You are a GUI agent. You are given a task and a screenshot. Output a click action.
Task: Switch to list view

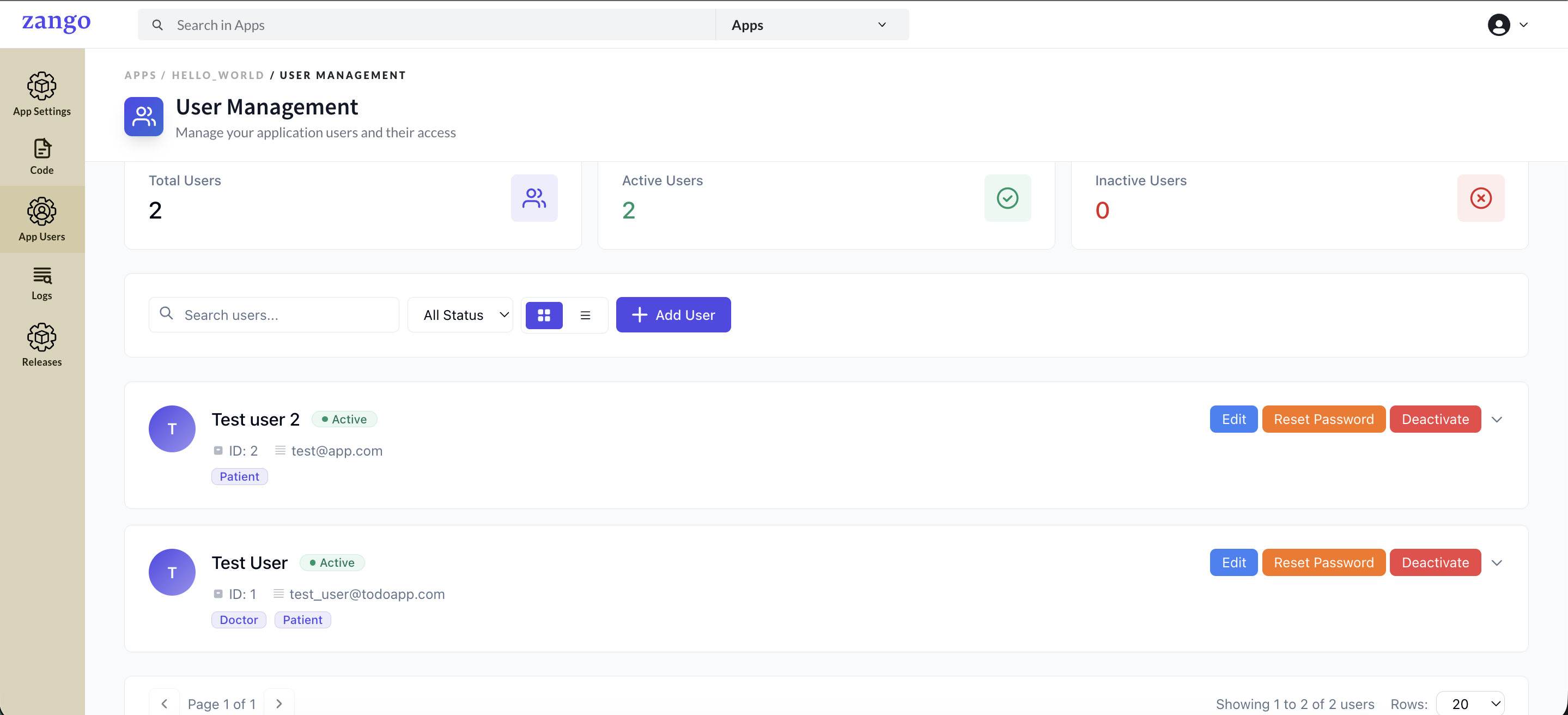[x=586, y=315]
